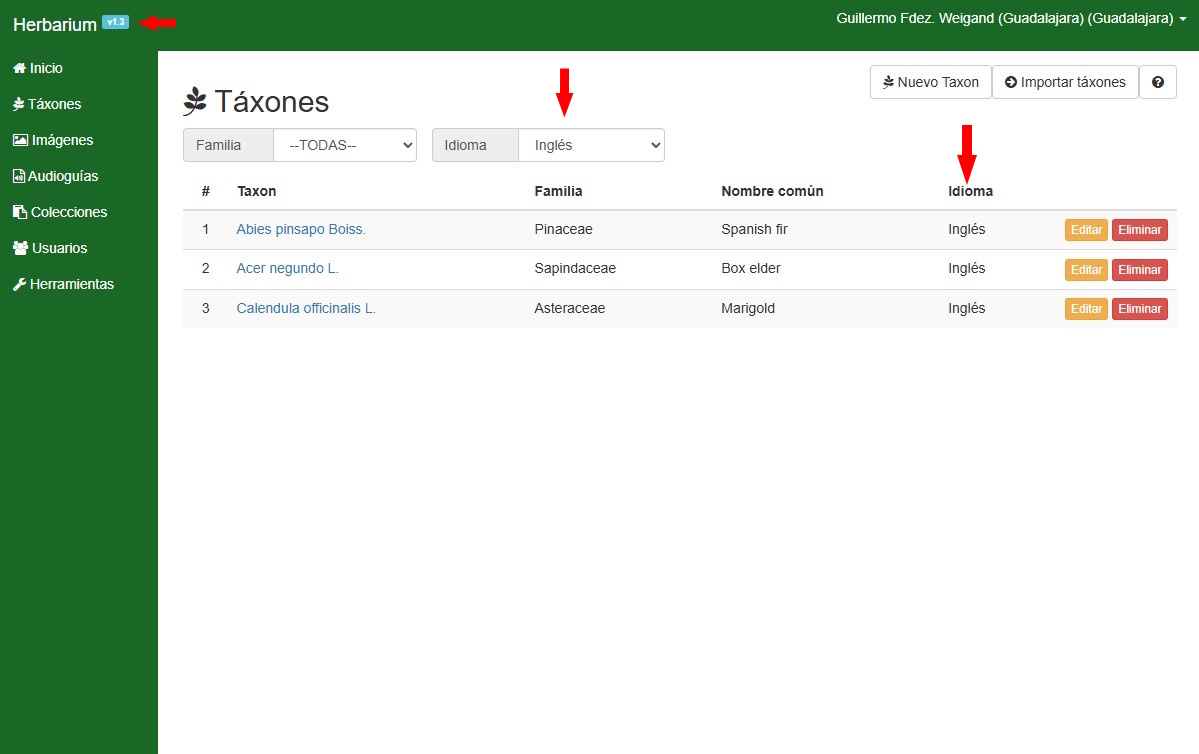Expand the Idioma filter dropdown
The width and height of the screenshot is (1199, 754).
591,145
